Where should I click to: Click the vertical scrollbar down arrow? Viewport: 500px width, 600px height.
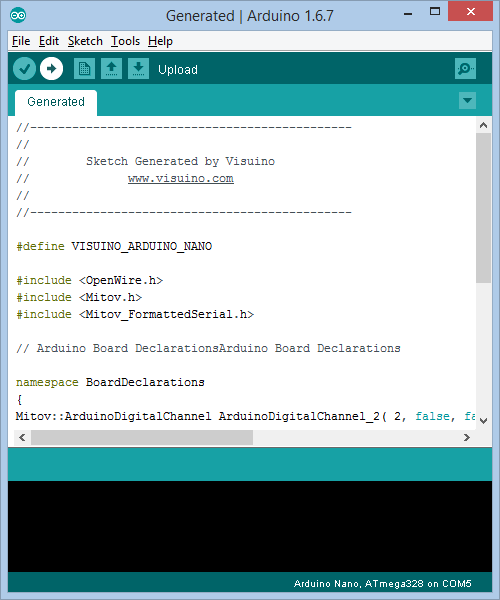pos(484,421)
